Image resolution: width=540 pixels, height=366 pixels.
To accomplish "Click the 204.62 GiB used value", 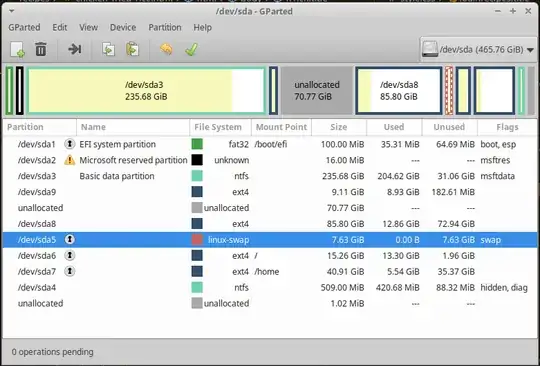I will (398, 176).
